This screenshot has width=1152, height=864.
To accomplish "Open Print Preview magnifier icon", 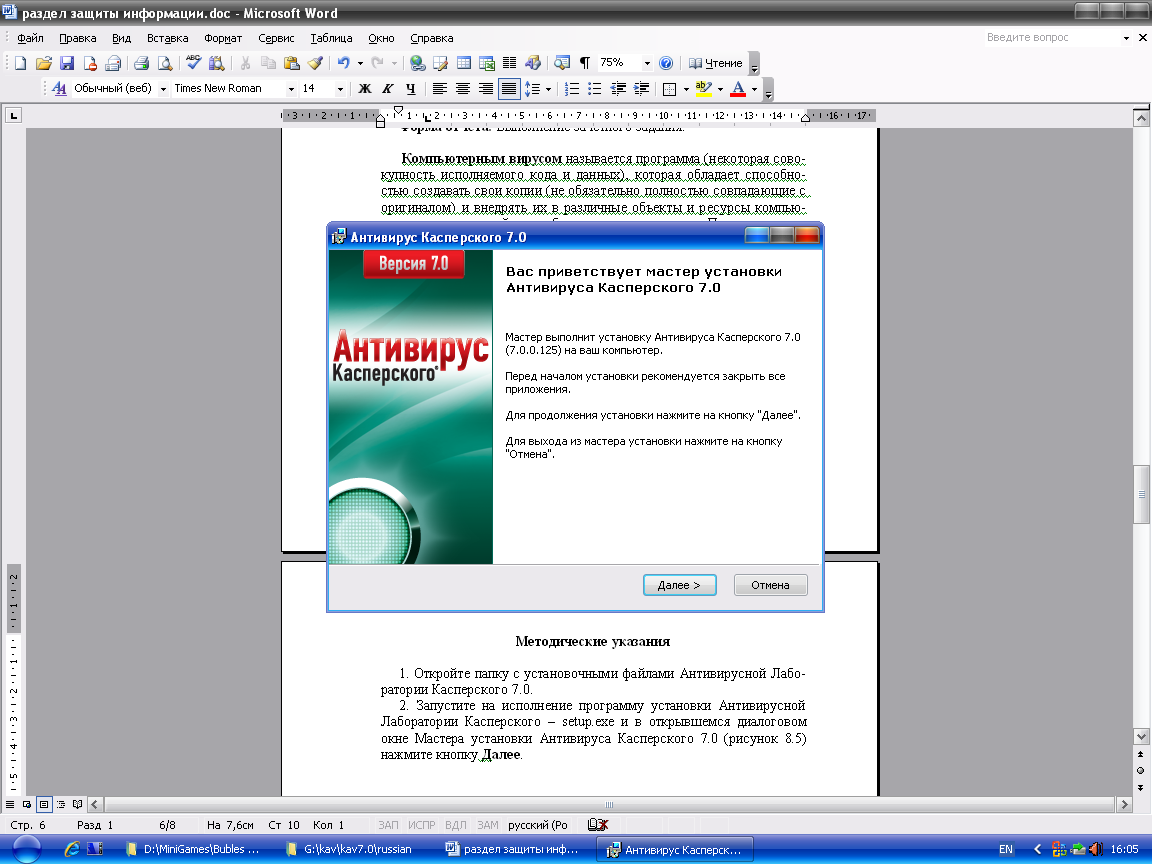I will [165, 63].
